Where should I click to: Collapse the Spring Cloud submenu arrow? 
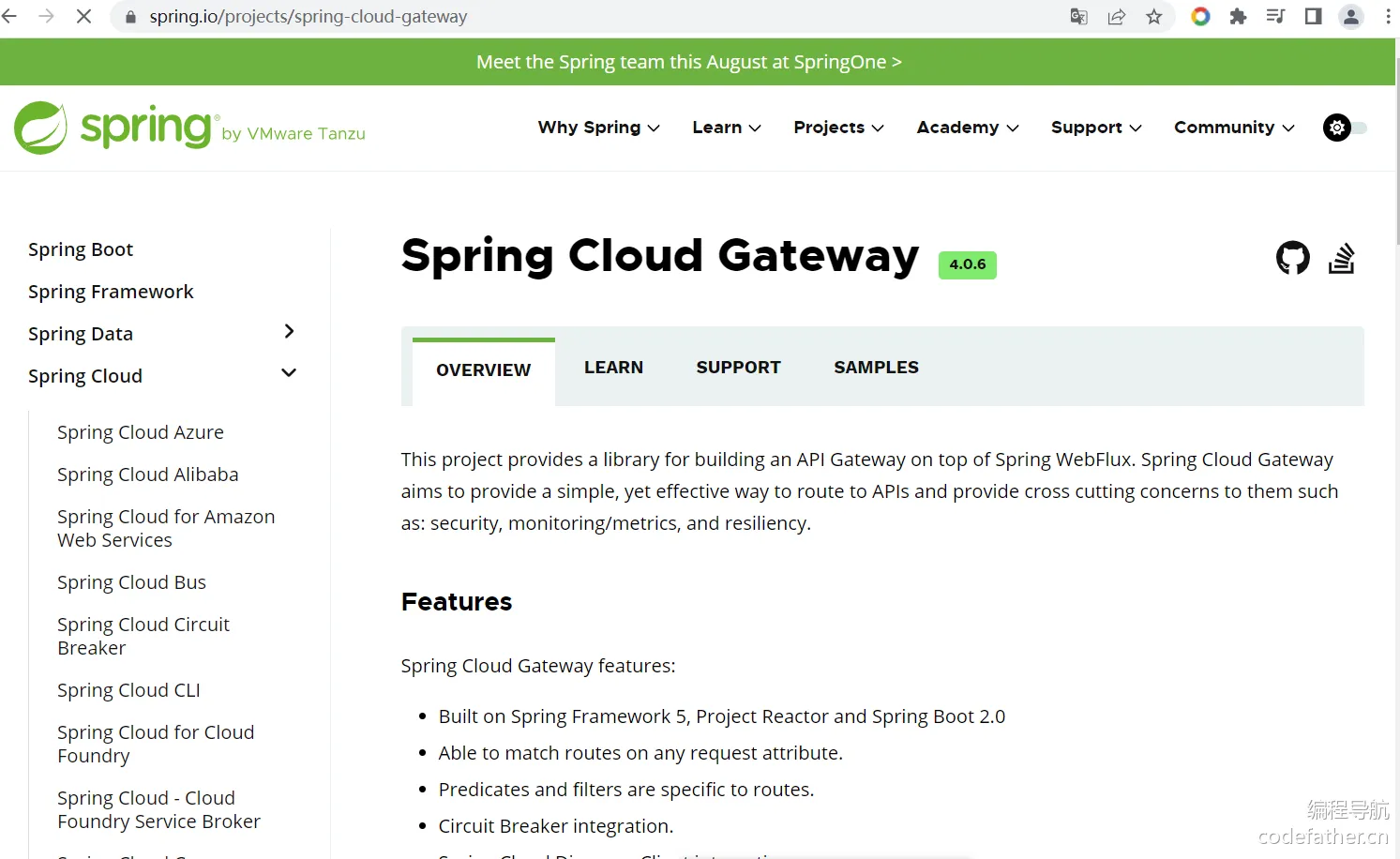click(x=289, y=373)
